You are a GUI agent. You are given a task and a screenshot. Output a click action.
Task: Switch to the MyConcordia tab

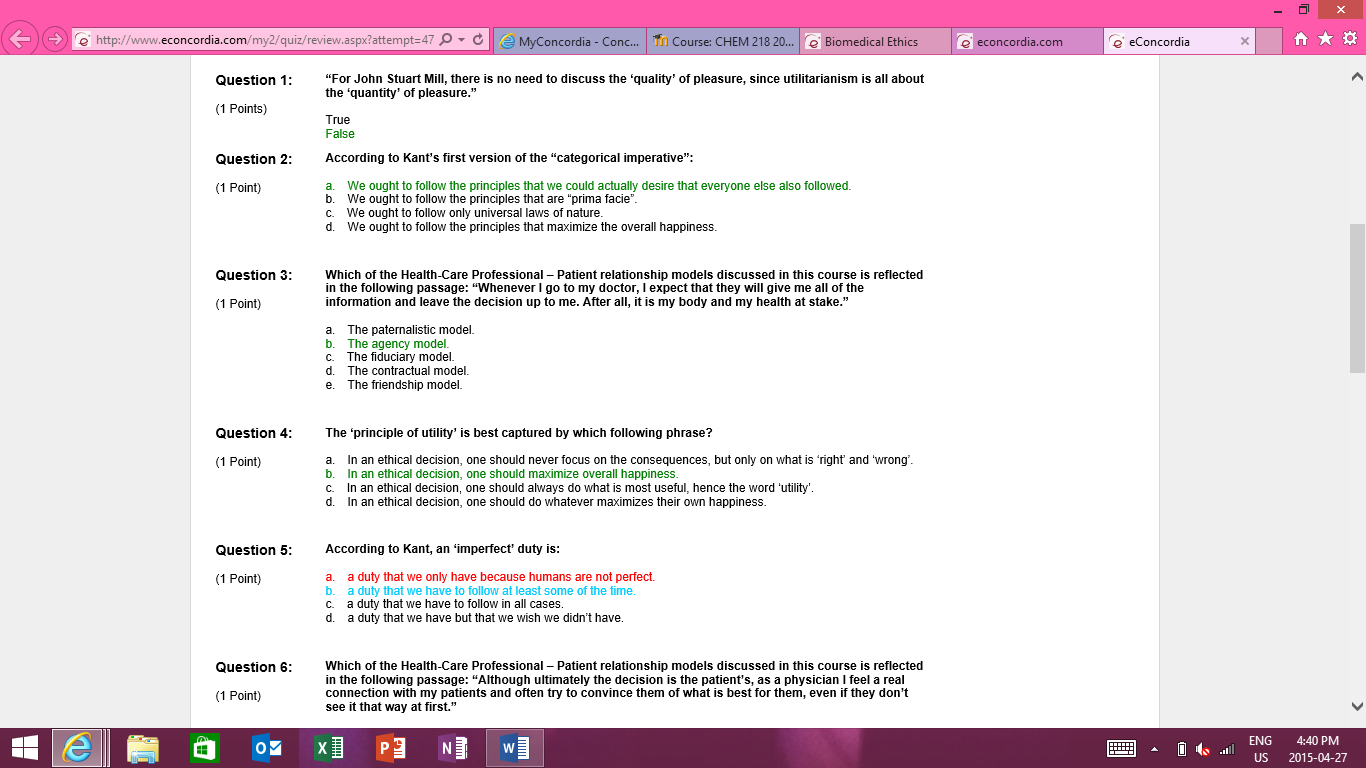coord(570,42)
